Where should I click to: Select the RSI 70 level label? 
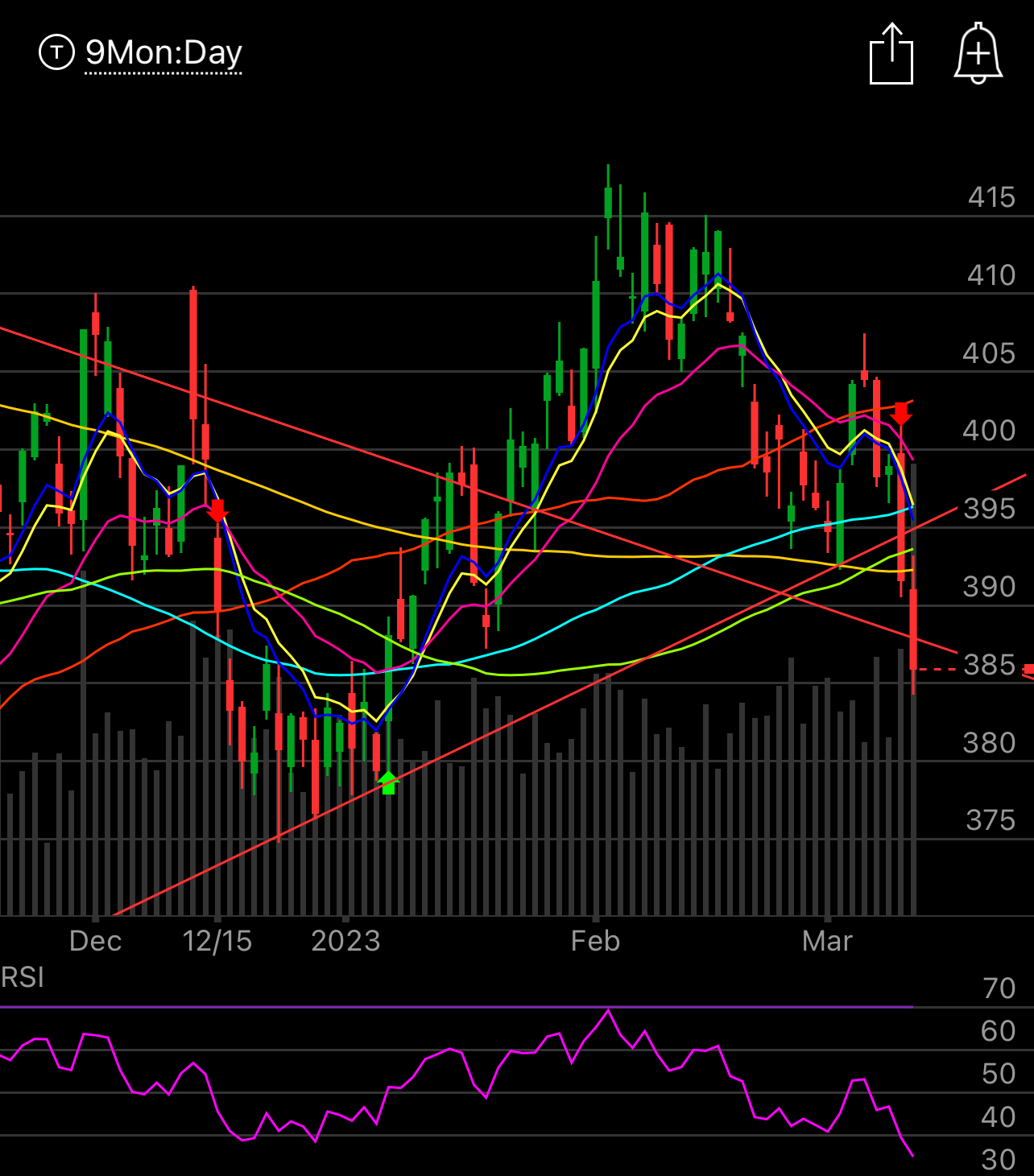[x=999, y=988]
